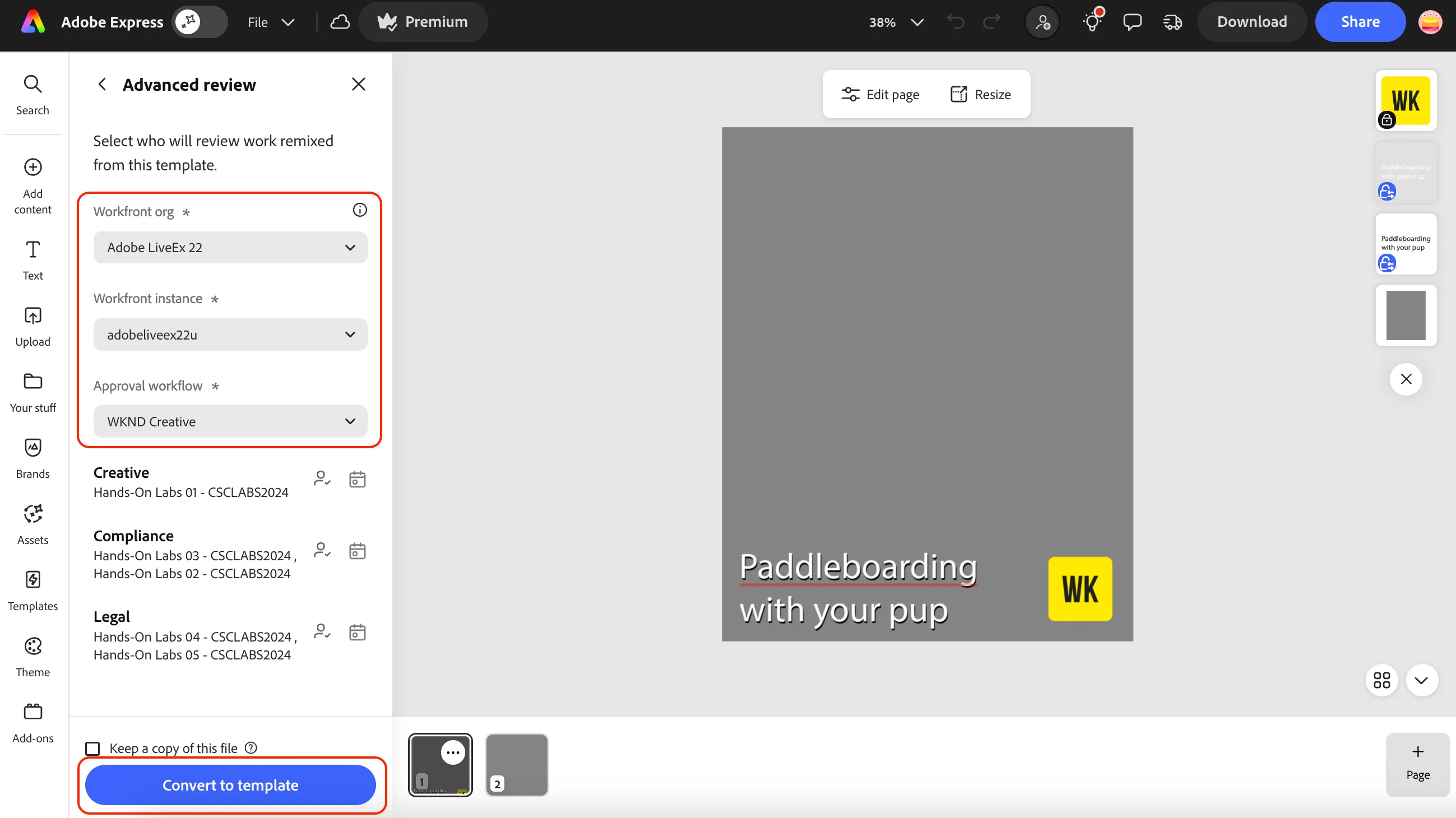
Task: Open the Search panel in sidebar
Action: coord(33,95)
